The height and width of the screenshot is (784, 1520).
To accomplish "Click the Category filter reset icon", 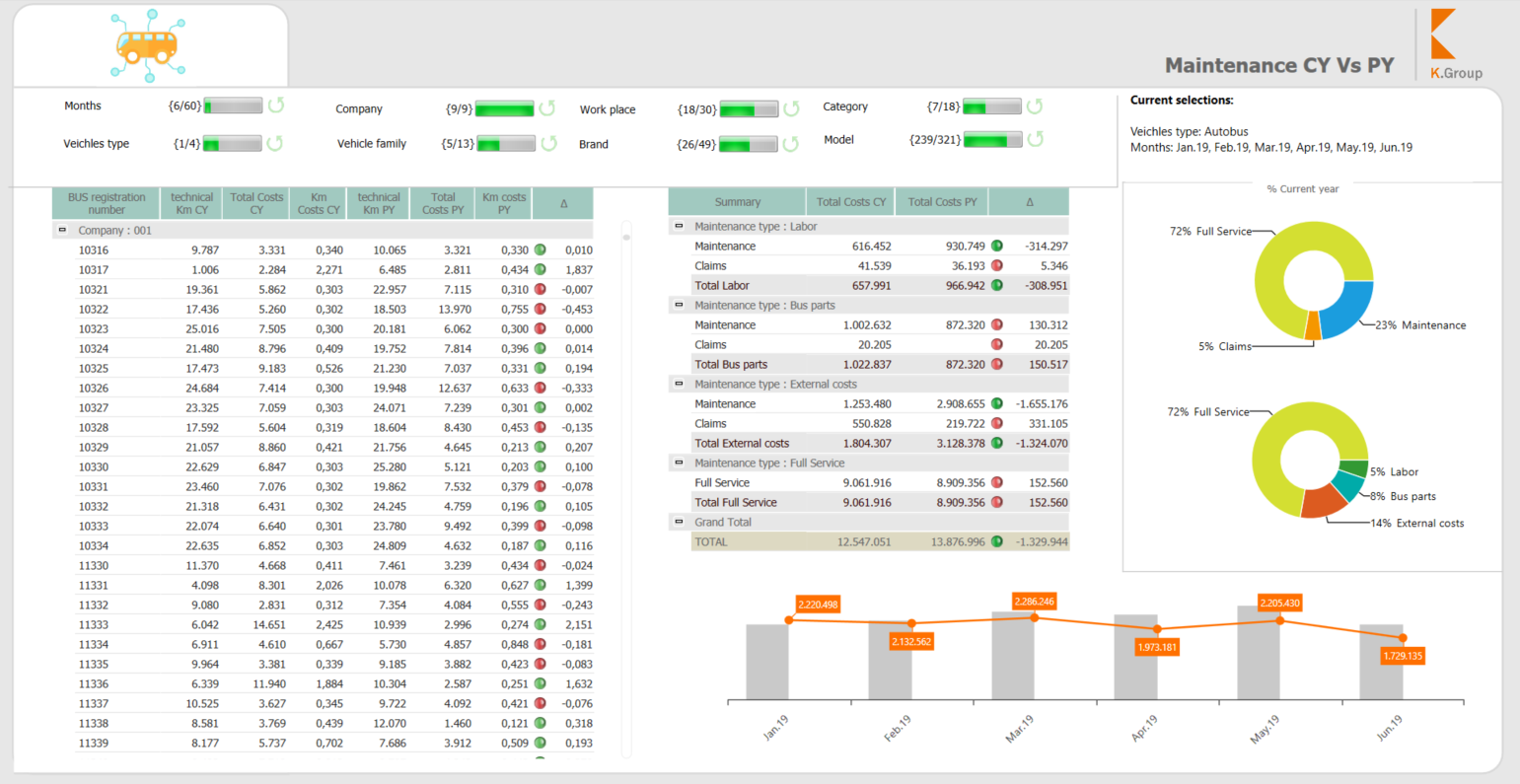I will [1035, 107].
